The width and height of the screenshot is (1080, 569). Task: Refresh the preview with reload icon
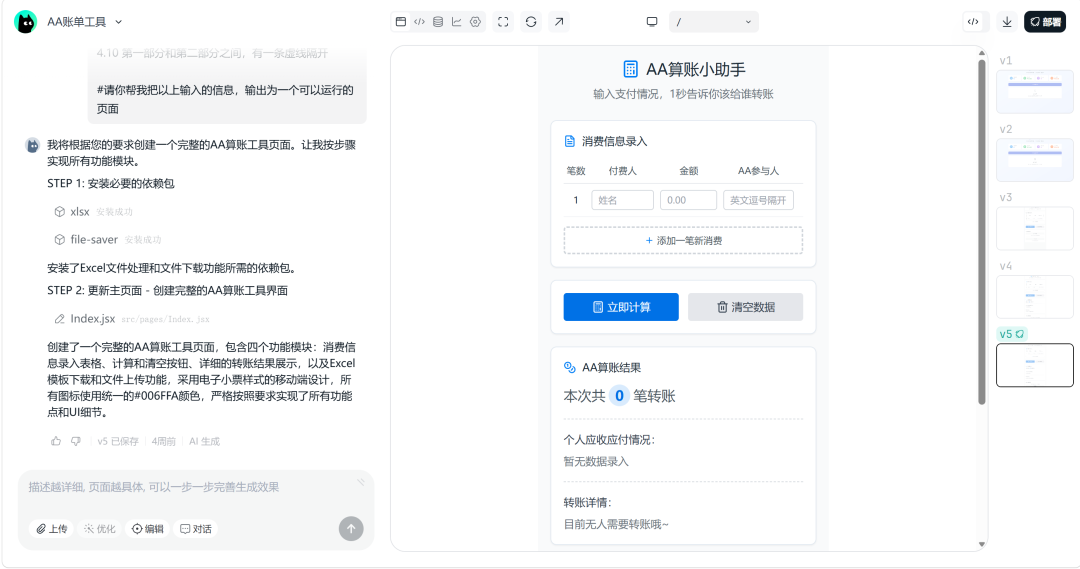point(531,22)
